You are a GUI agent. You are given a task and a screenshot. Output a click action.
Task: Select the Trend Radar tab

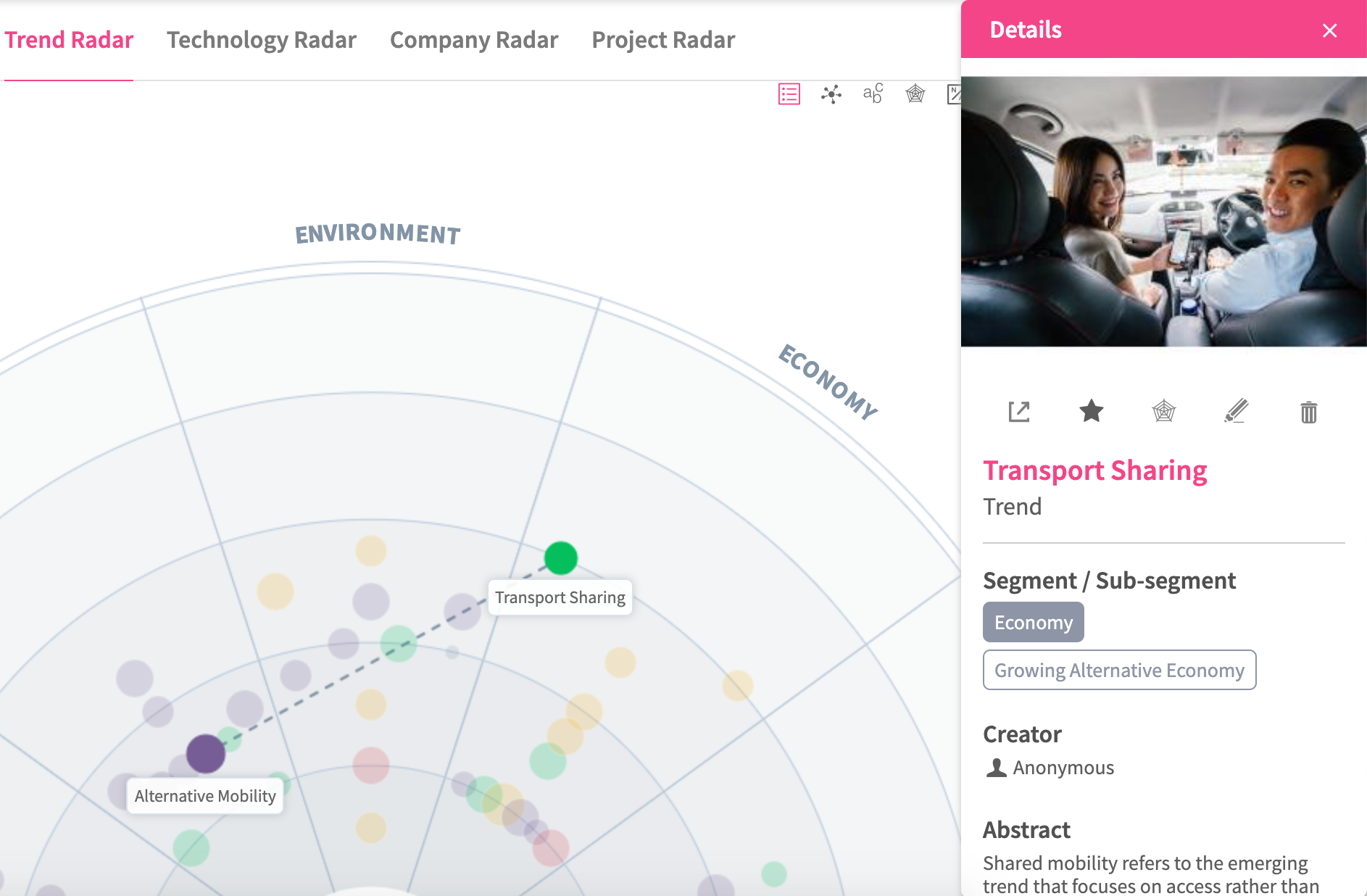(69, 40)
